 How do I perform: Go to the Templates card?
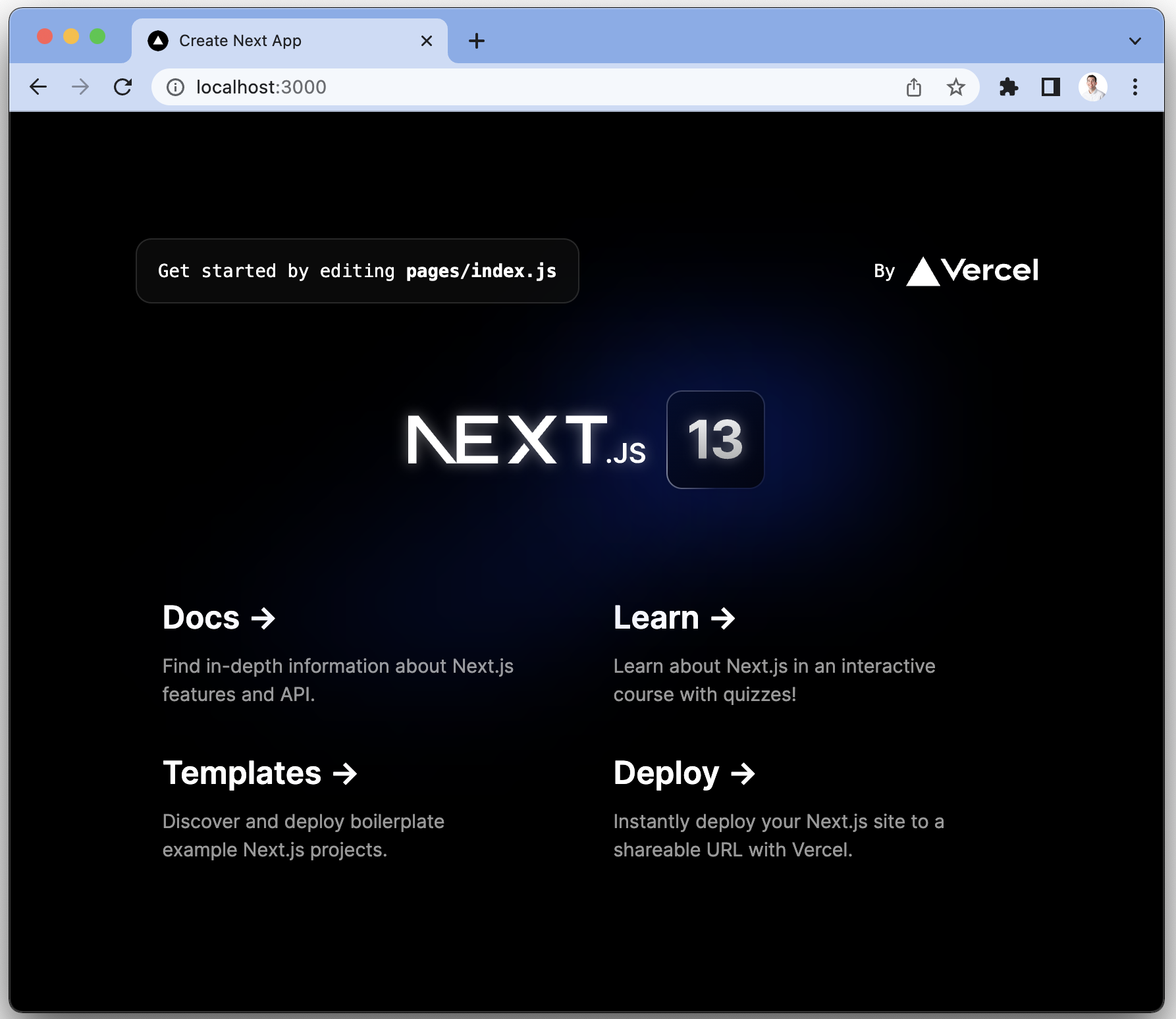(x=259, y=773)
